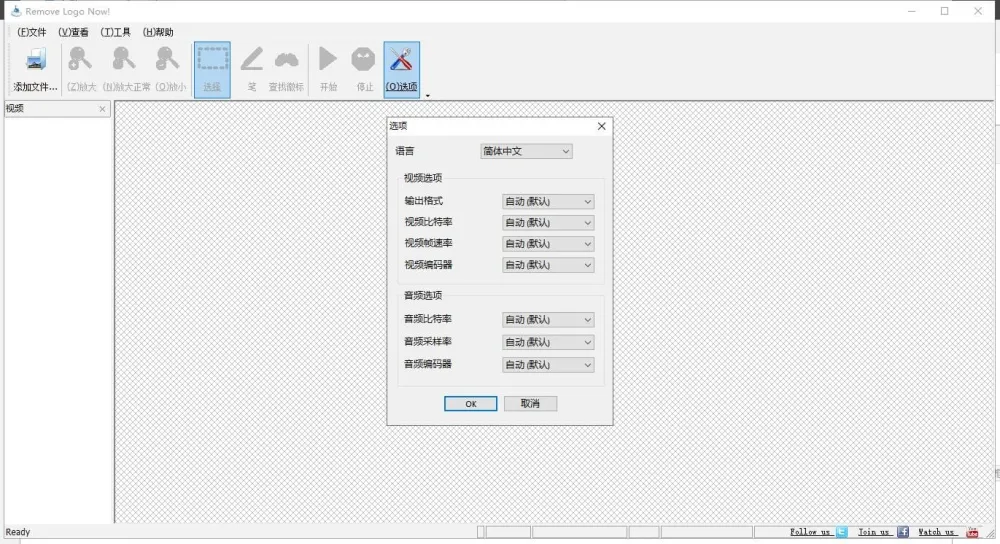Open the 音频采样率 sample rate dropdown
This screenshot has height=544, width=1000.
(548, 342)
